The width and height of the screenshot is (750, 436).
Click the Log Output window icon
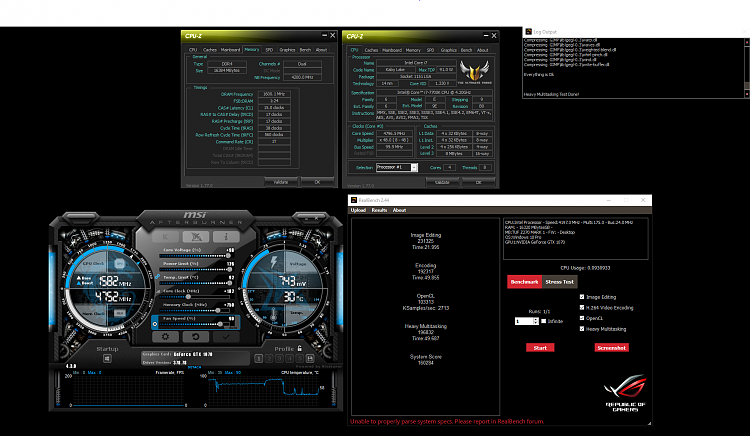click(529, 32)
